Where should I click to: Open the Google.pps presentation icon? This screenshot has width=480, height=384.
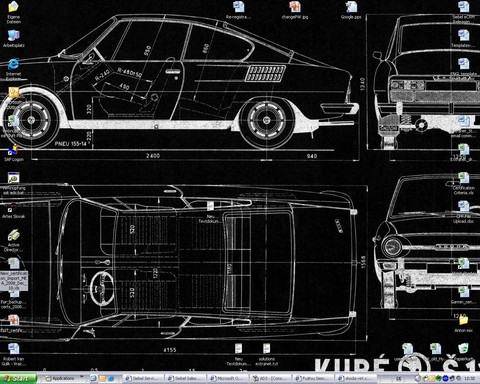point(351,10)
